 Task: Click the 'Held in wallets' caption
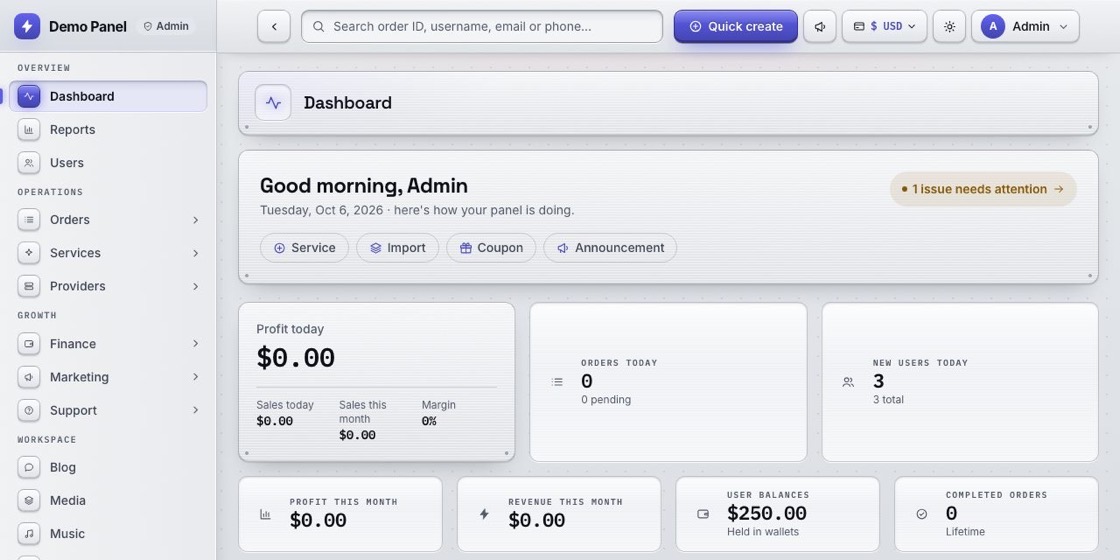[763, 532]
